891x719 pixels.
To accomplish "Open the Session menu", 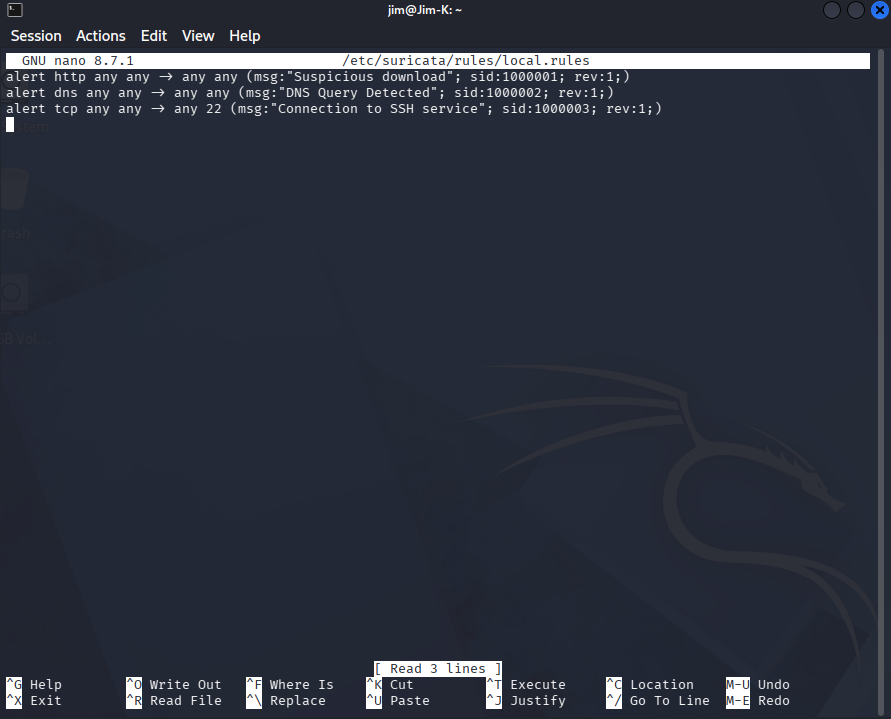I will tap(36, 36).
